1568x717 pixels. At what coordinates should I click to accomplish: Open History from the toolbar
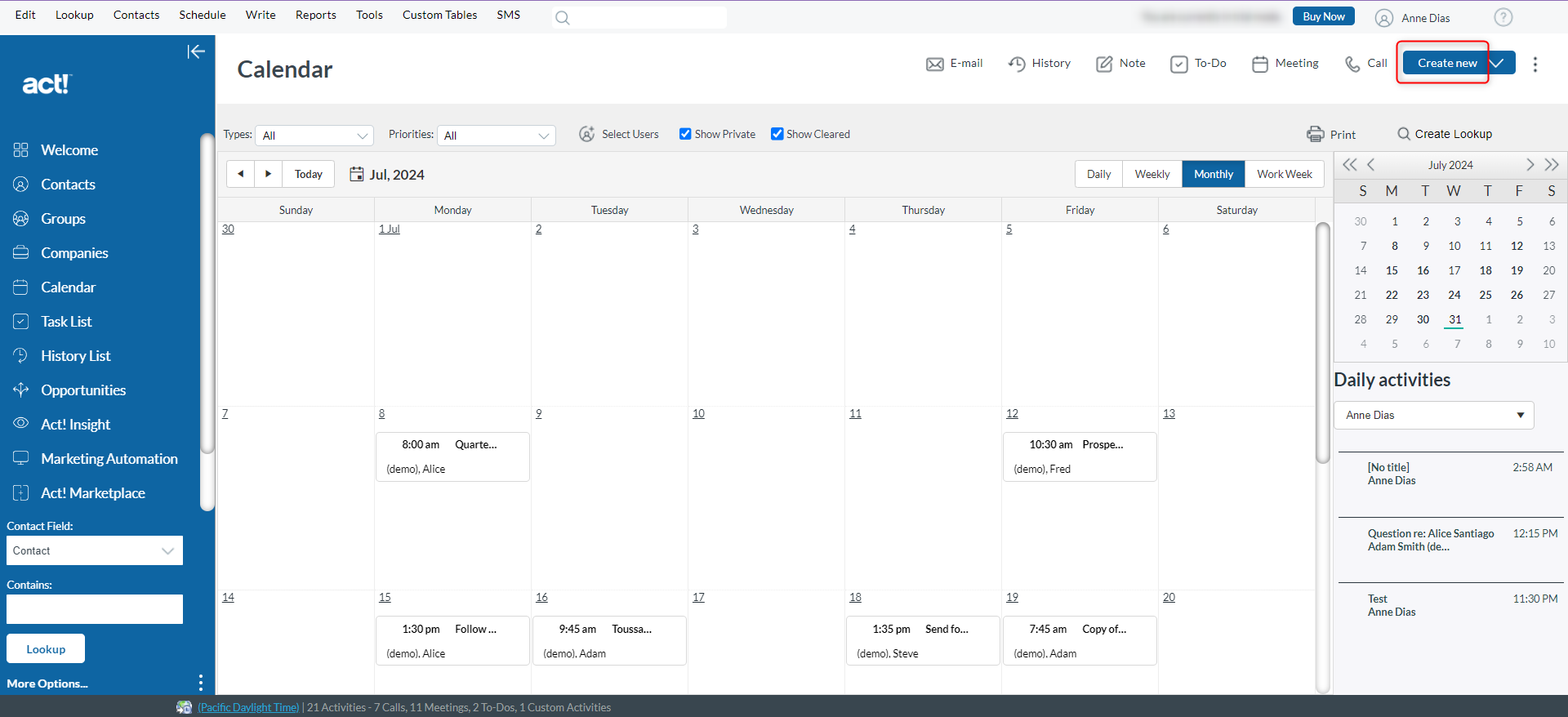click(1039, 64)
